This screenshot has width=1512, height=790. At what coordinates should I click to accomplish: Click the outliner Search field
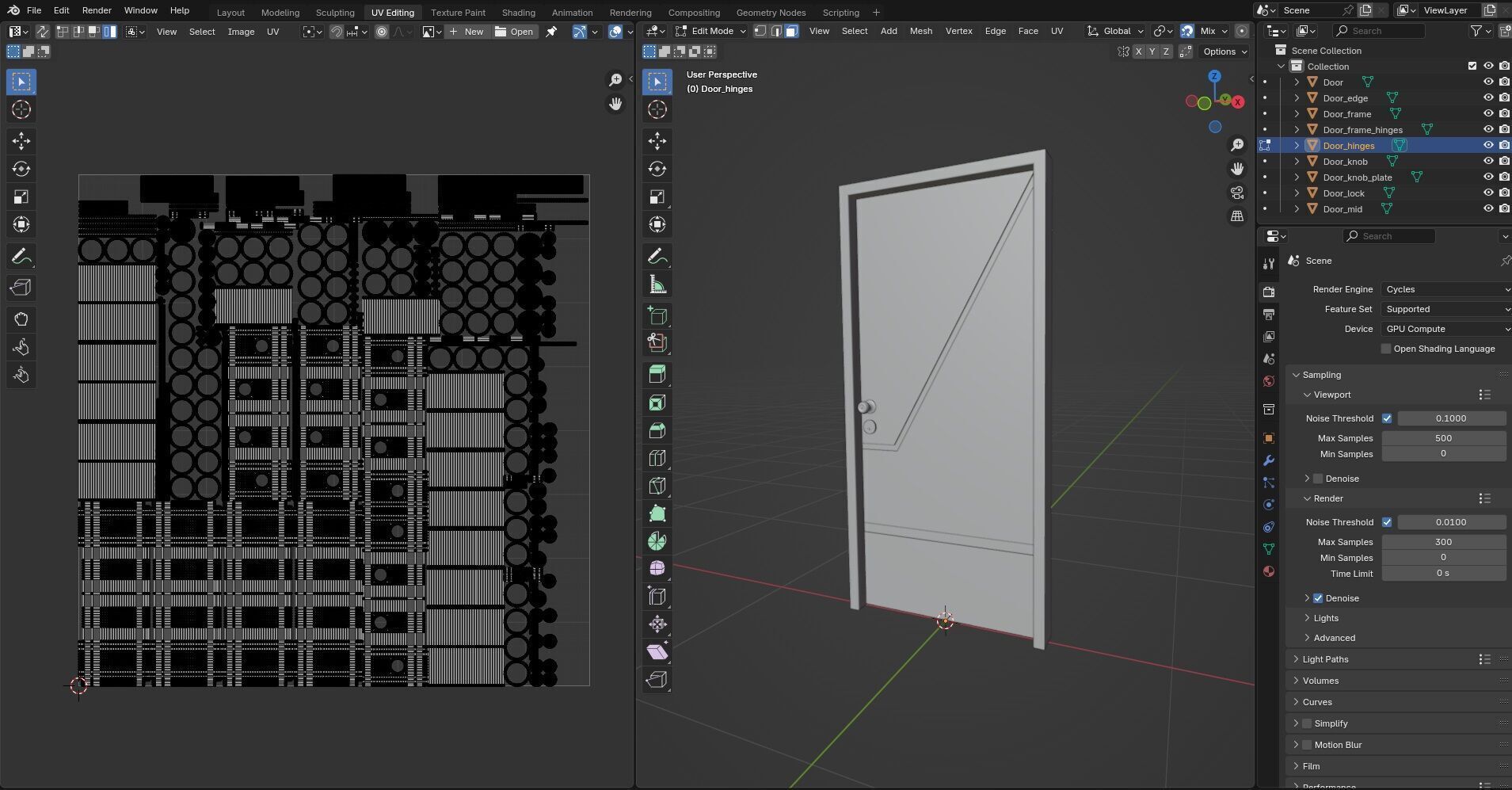[x=1379, y=31]
